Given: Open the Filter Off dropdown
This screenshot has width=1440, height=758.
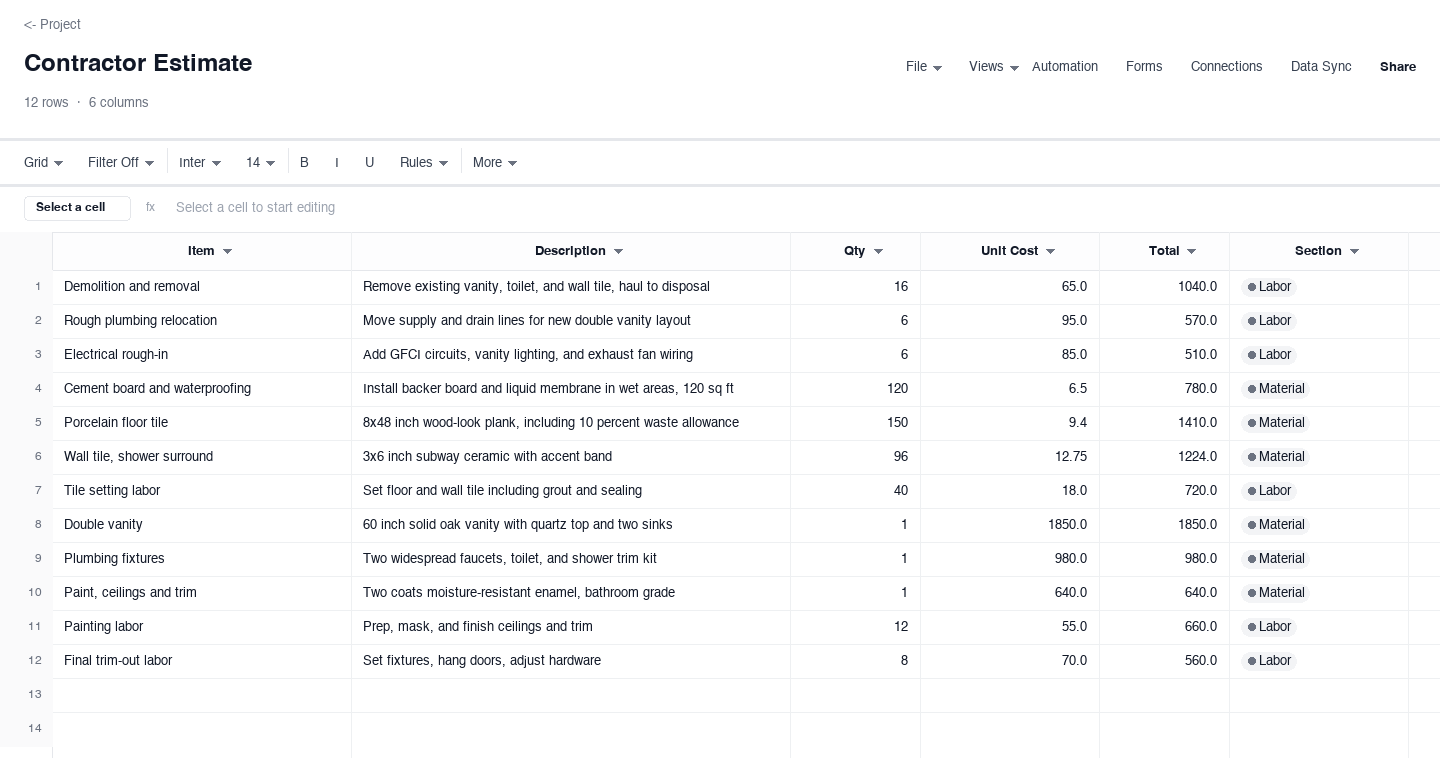Looking at the screenshot, I should (121, 162).
